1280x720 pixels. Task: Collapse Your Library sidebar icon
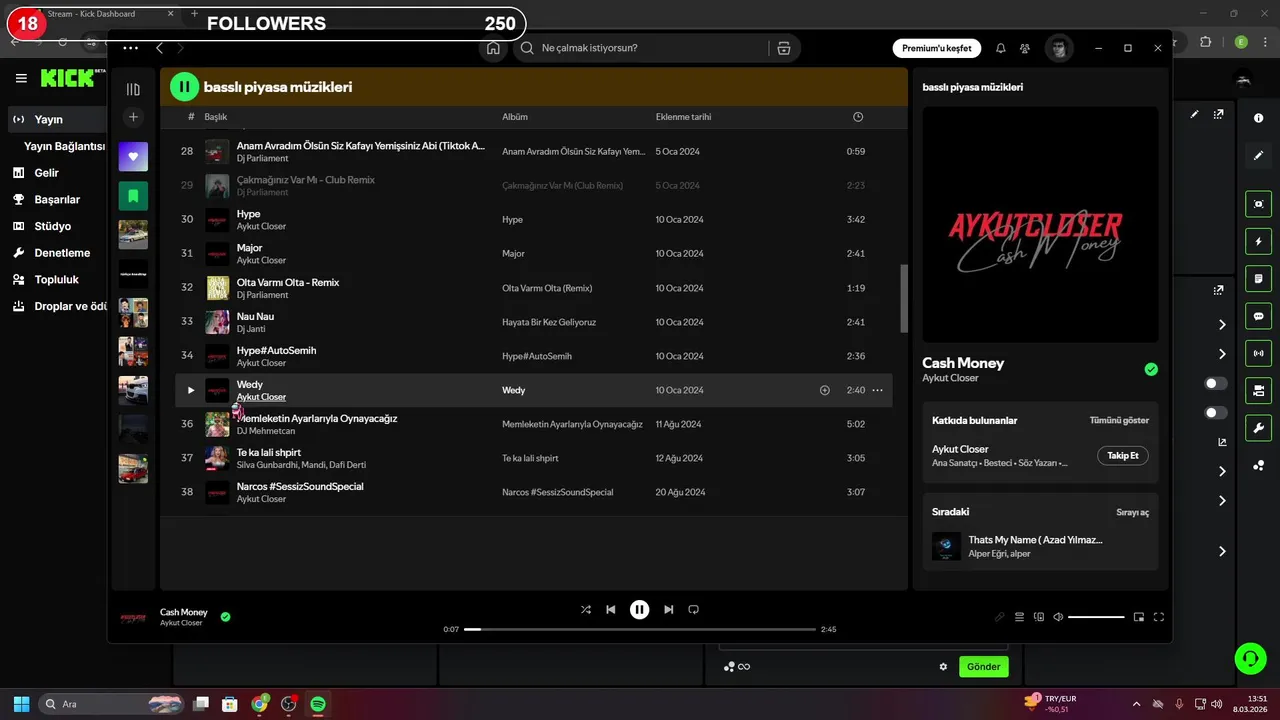(133, 89)
